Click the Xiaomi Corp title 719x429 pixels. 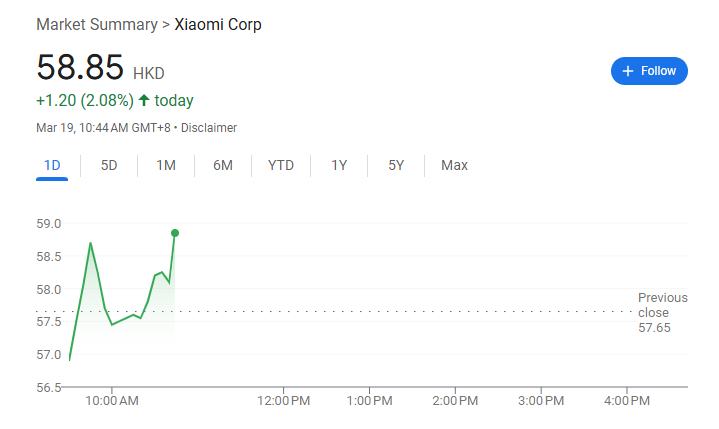(x=218, y=24)
